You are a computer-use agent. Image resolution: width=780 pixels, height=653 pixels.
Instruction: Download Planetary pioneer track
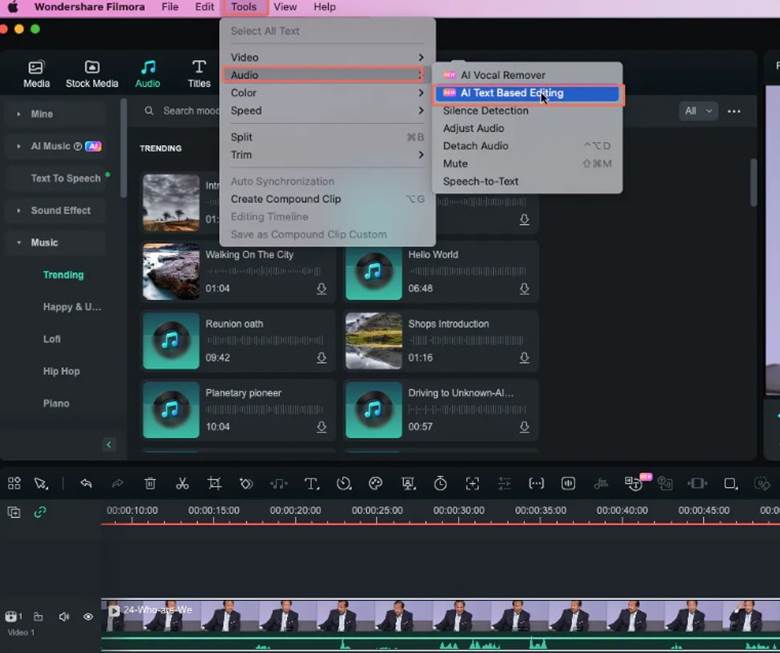click(321, 427)
